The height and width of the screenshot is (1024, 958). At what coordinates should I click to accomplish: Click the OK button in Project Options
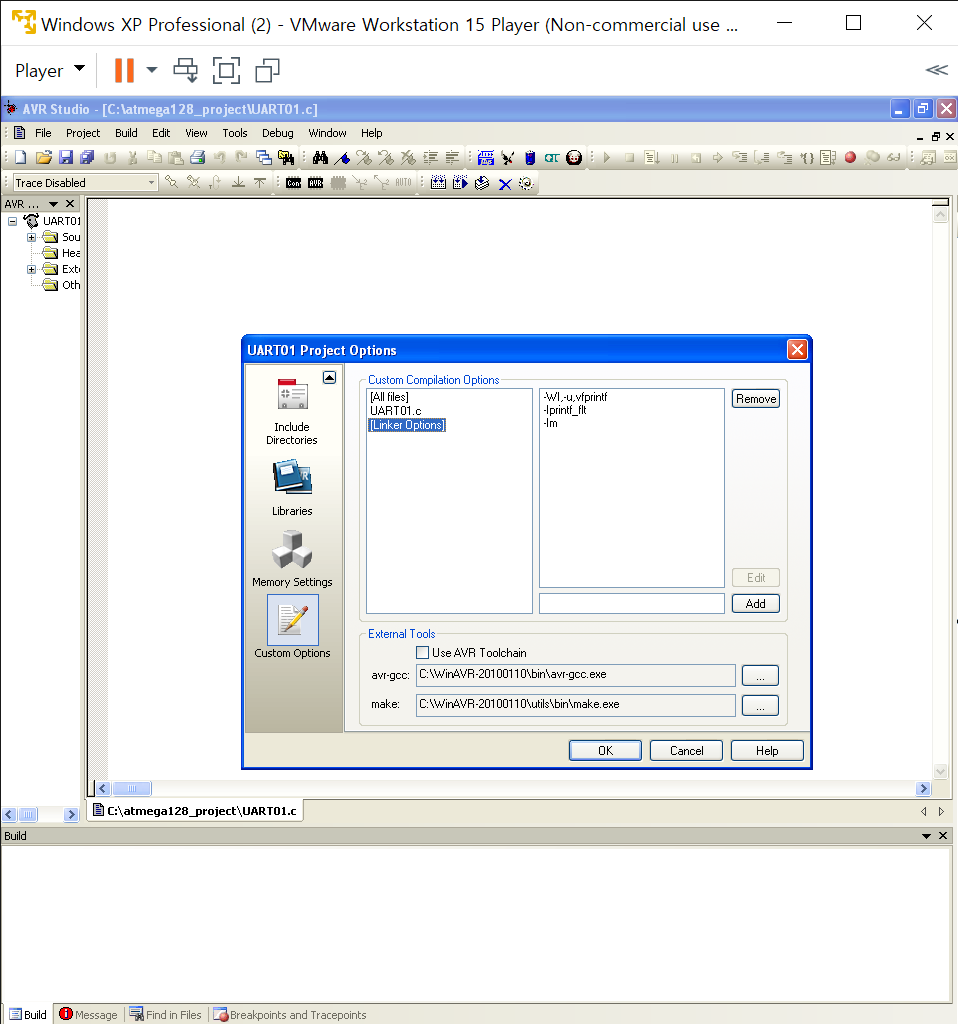click(605, 750)
